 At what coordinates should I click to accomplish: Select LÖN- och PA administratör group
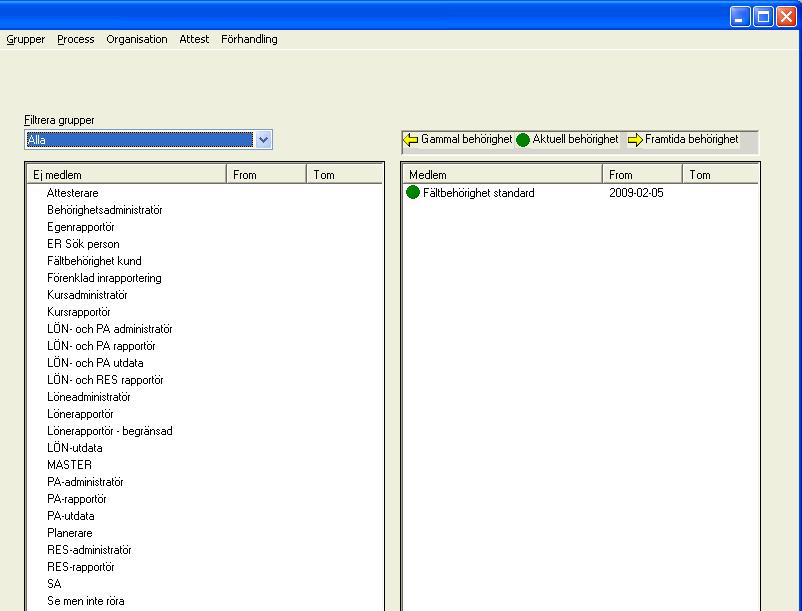point(109,329)
